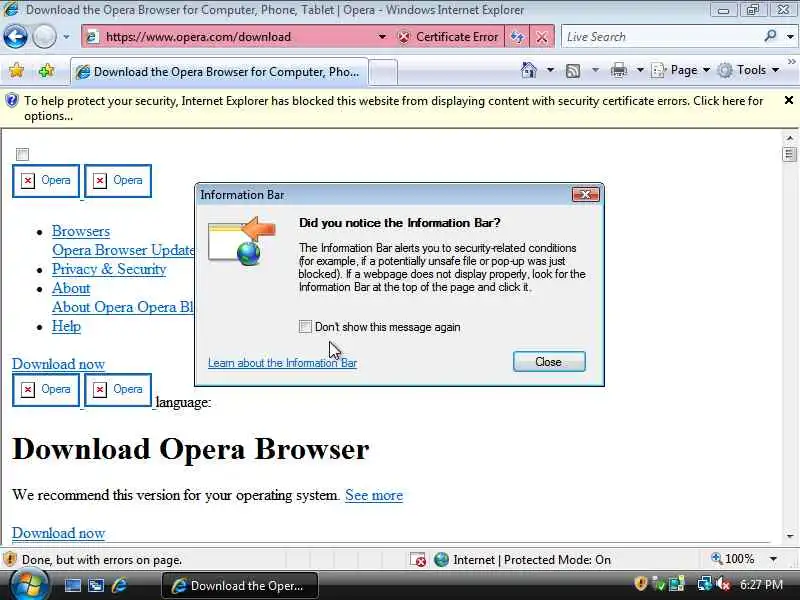Click the Stop loading X icon

(542, 37)
